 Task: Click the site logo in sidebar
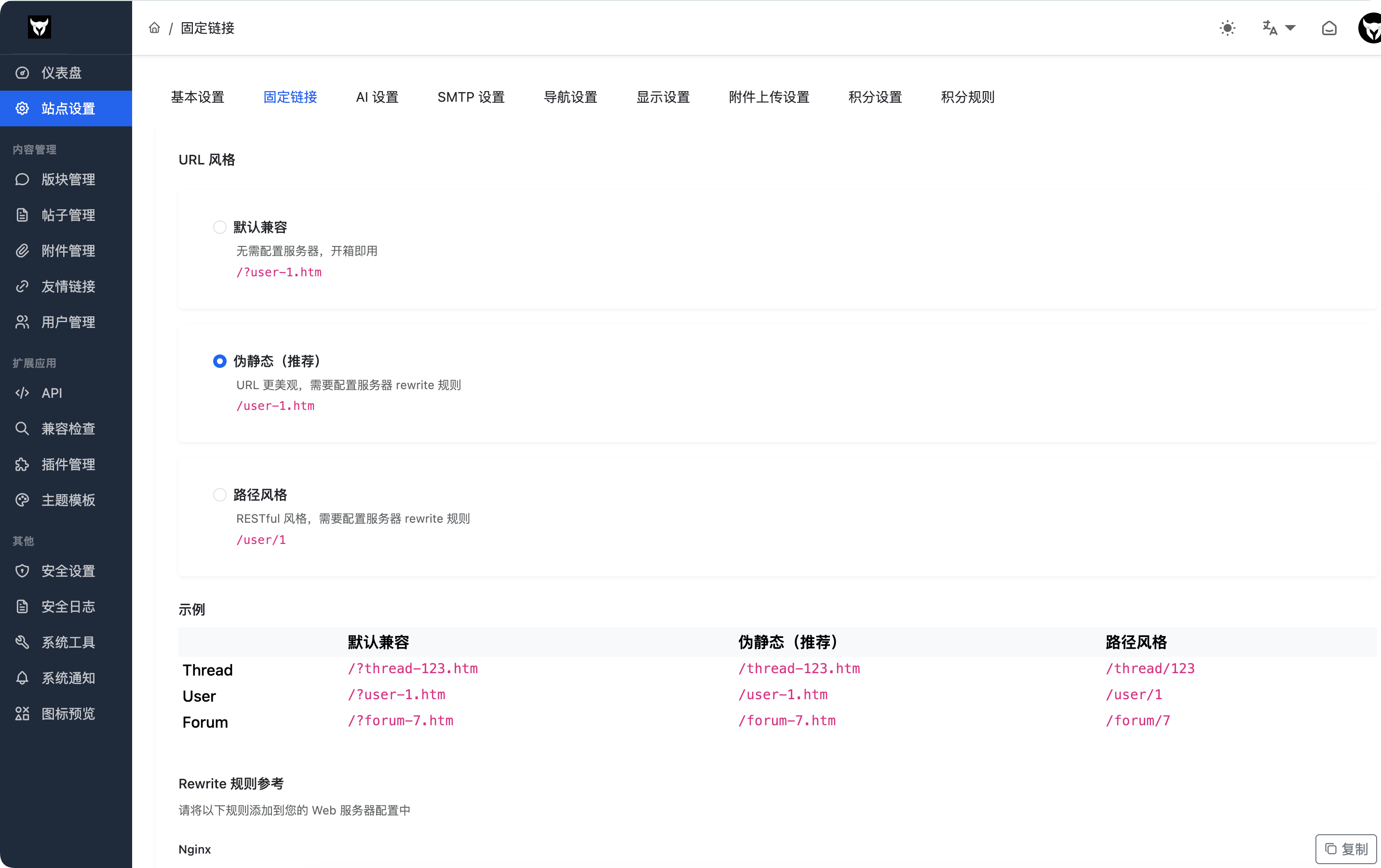point(40,27)
